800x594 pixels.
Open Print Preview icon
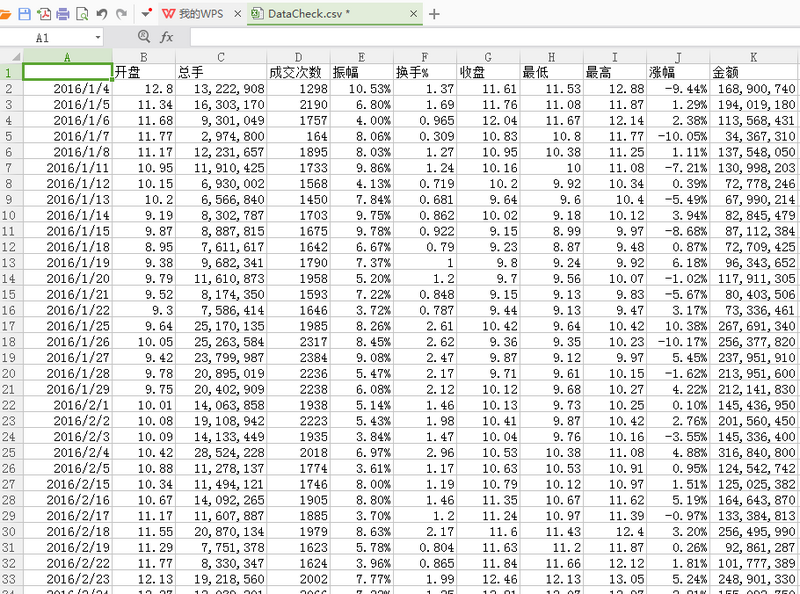[x=82, y=14]
